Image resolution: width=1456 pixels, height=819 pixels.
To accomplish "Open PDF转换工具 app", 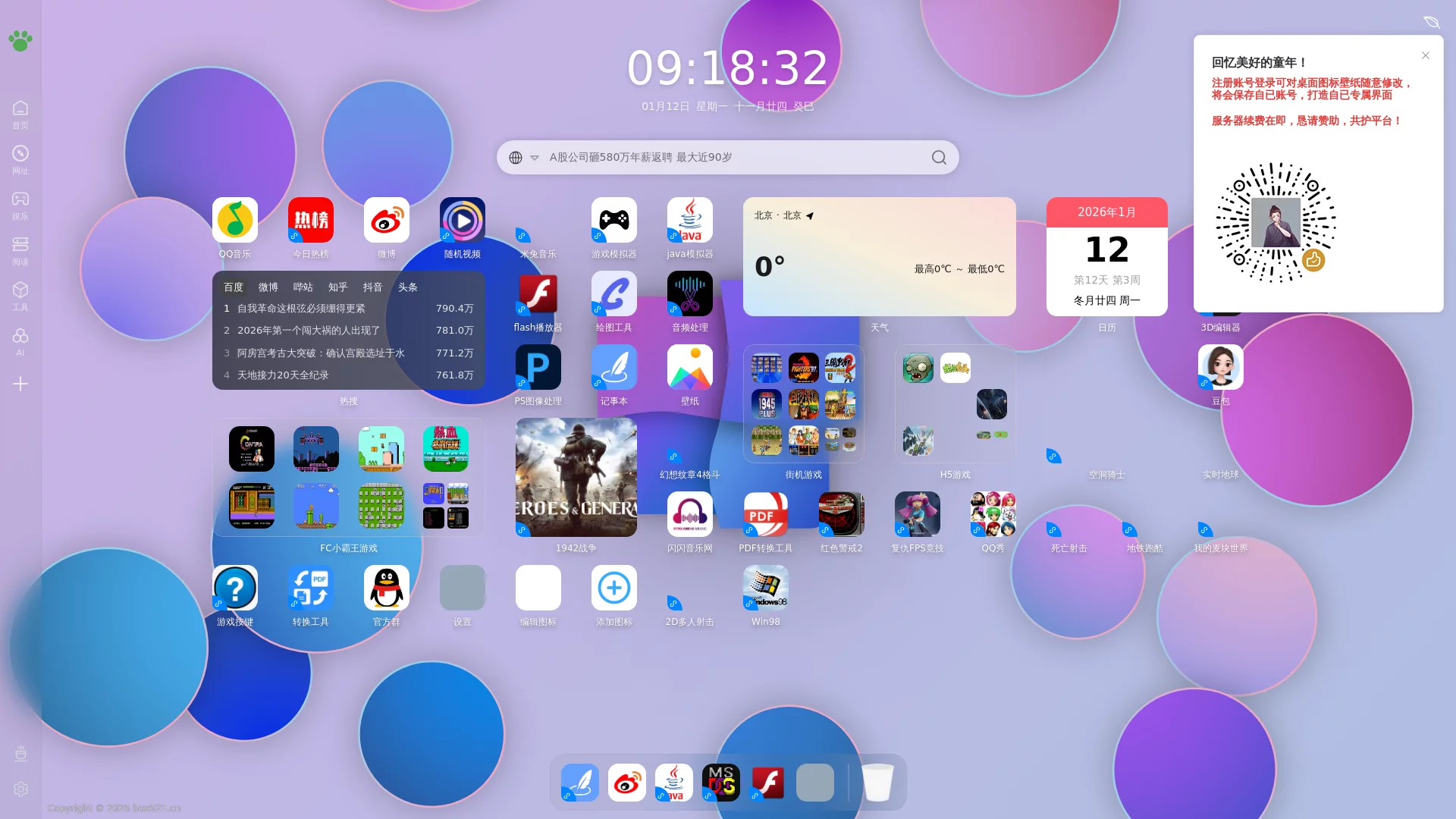I will coord(765,514).
